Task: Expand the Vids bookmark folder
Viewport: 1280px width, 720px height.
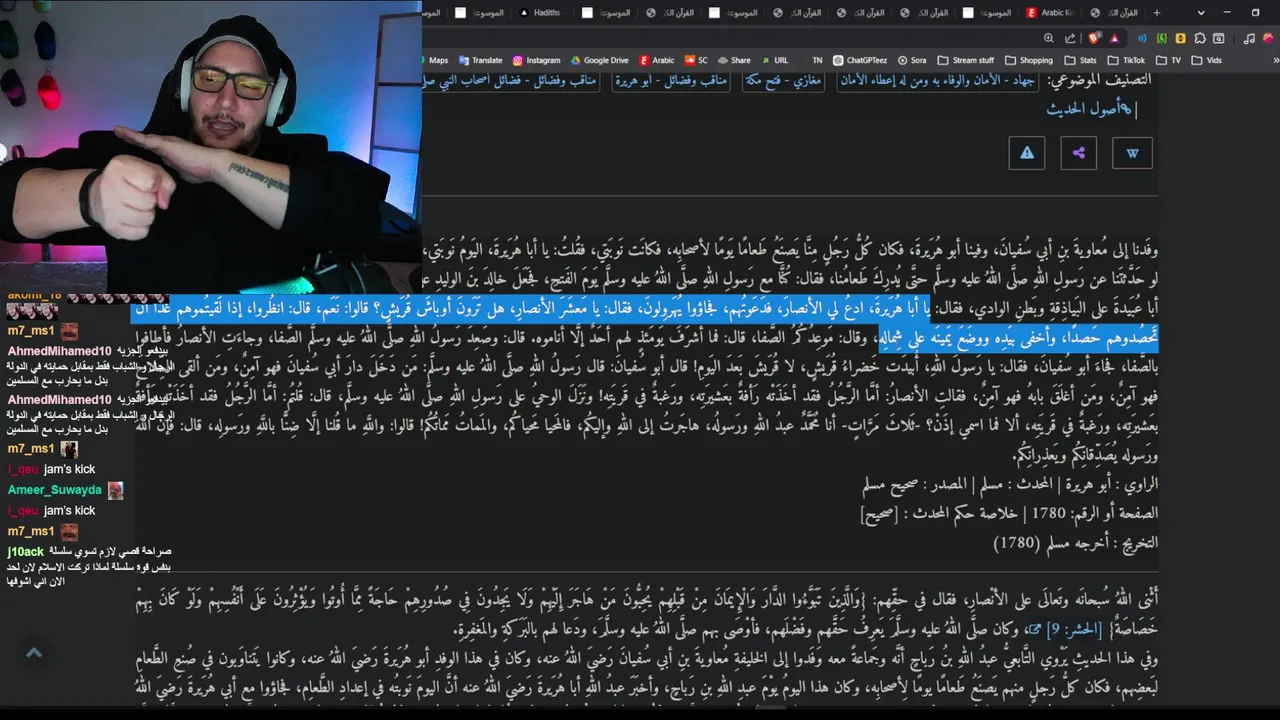Action: pyautogui.click(x=1207, y=60)
